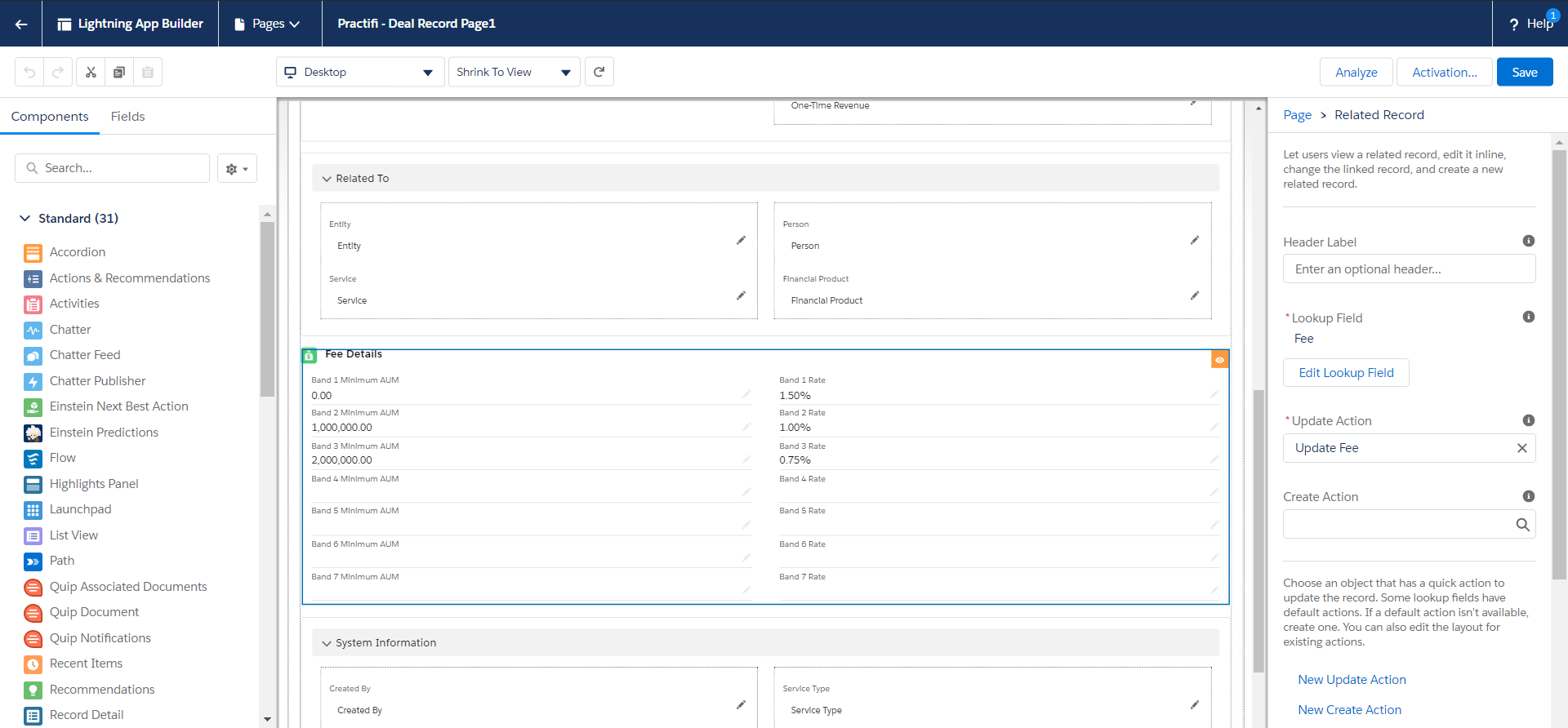
Task: Select the Flow component
Action: pyautogui.click(x=62, y=458)
